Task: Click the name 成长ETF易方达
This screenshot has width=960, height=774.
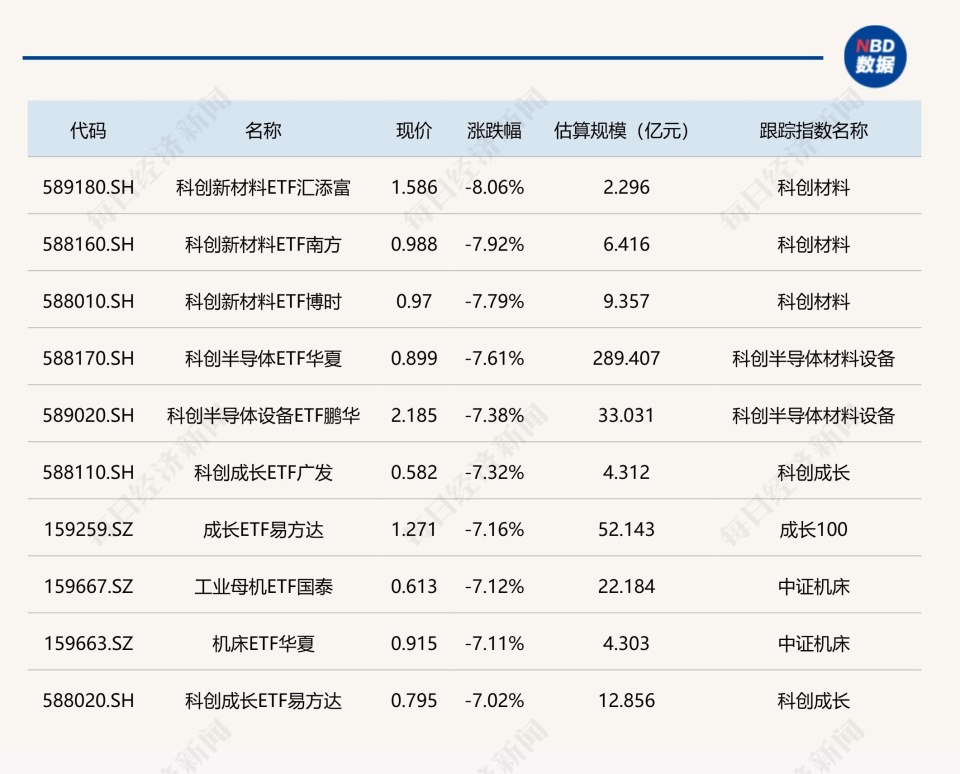Action: point(263,529)
